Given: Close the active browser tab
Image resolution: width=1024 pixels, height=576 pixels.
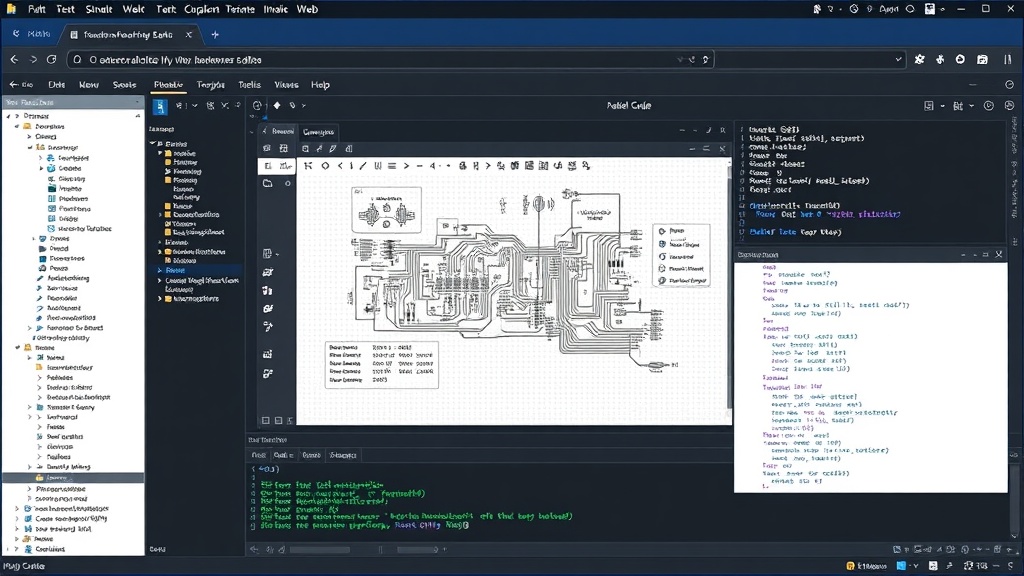Looking at the screenshot, I should click(x=189, y=35).
